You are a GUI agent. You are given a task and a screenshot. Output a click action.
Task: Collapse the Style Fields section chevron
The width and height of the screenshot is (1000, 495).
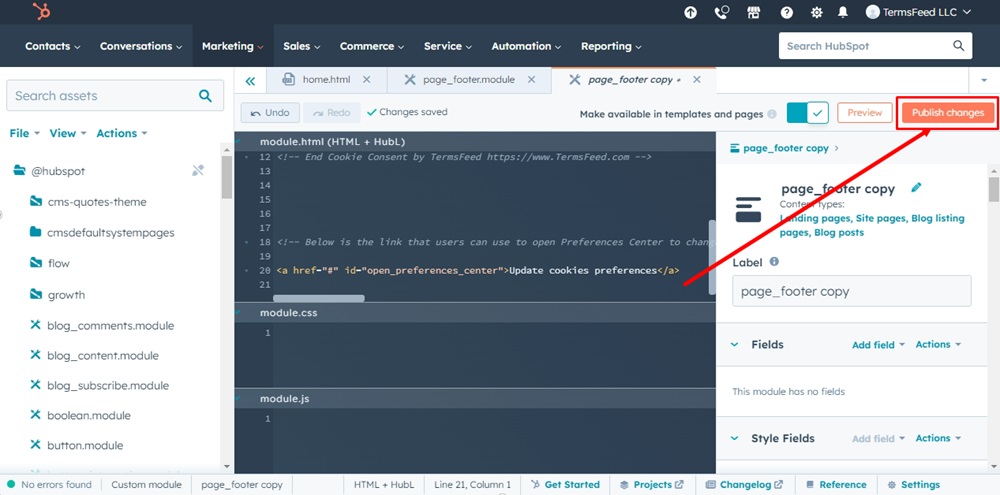click(735, 438)
